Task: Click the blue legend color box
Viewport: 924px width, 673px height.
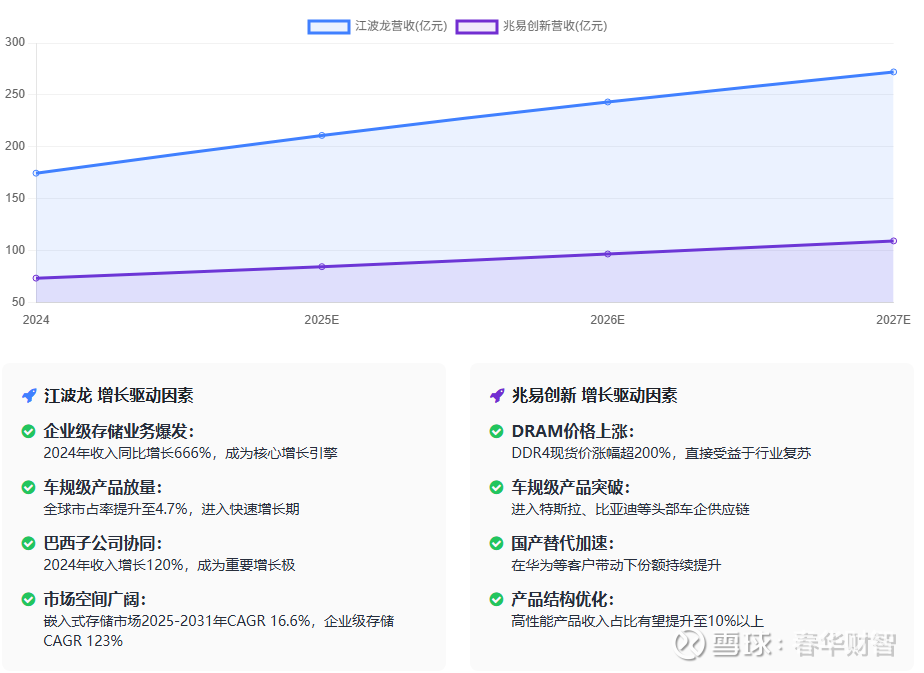Action: [x=329, y=26]
